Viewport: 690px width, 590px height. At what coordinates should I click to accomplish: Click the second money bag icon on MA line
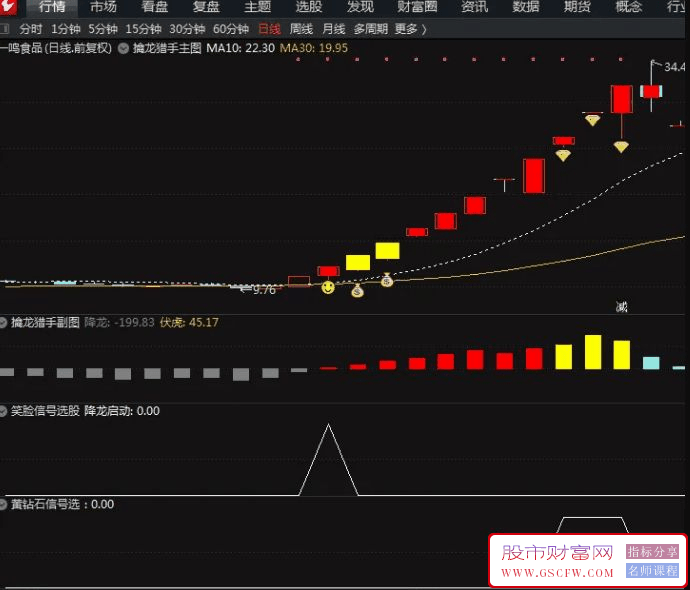(x=386, y=280)
